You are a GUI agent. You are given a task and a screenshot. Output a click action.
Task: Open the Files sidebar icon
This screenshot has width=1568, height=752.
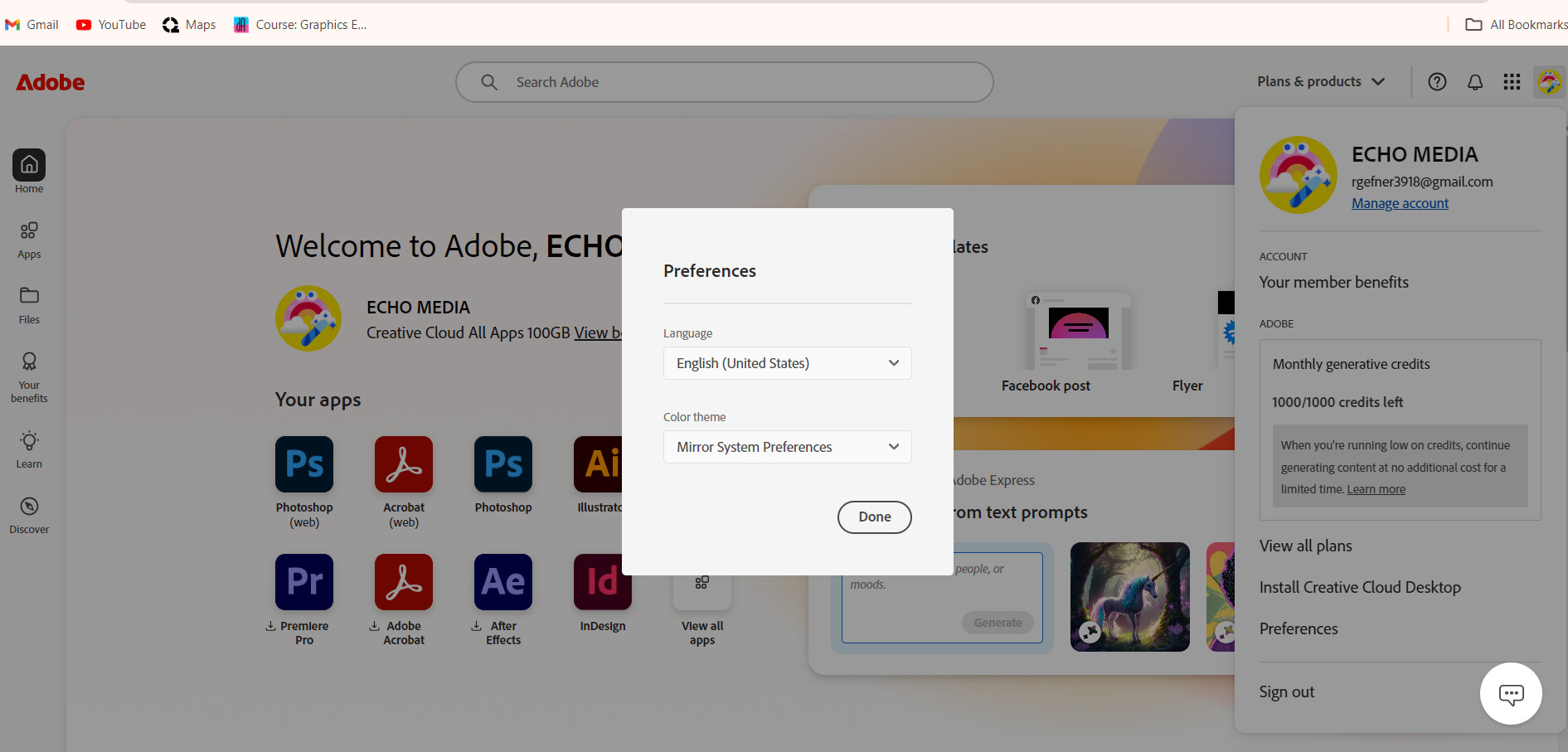(x=29, y=296)
